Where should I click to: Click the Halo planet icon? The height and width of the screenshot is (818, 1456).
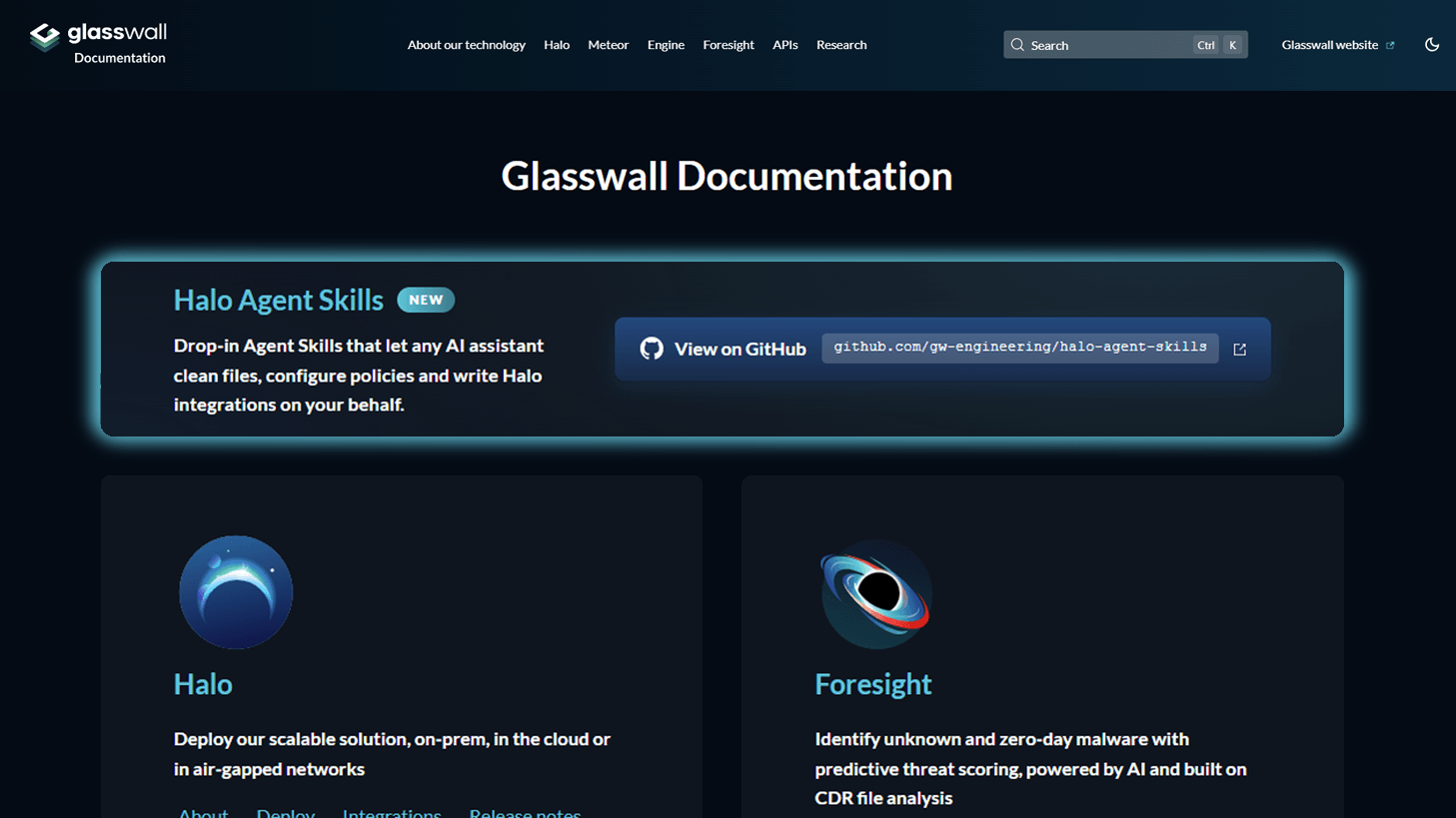(236, 592)
